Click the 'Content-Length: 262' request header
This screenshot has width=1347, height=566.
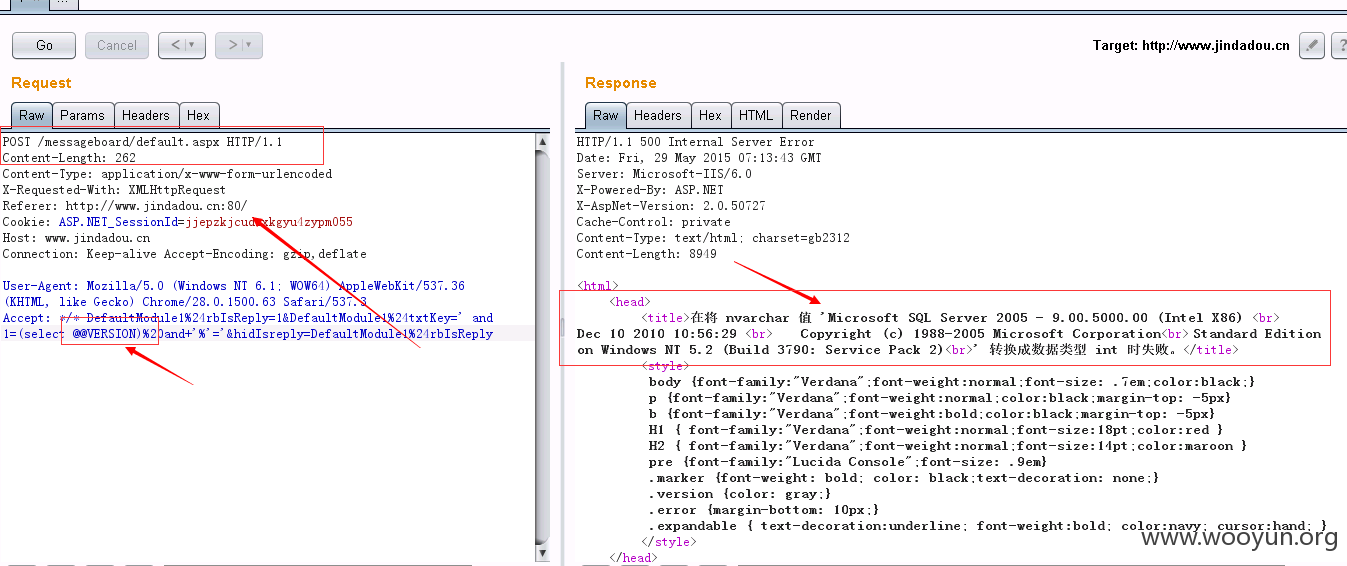(x=69, y=158)
